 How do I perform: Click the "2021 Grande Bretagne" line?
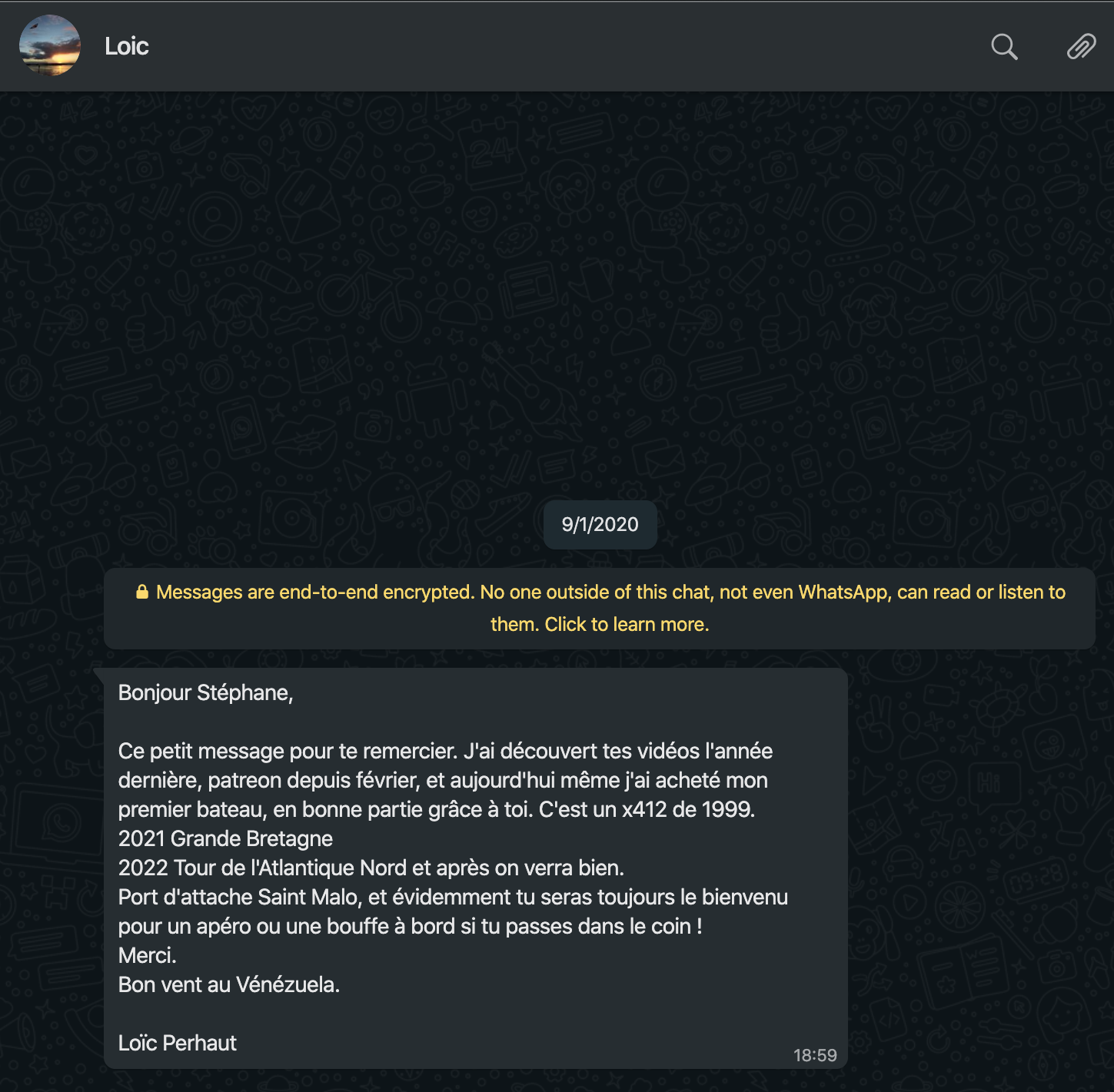(225, 838)
